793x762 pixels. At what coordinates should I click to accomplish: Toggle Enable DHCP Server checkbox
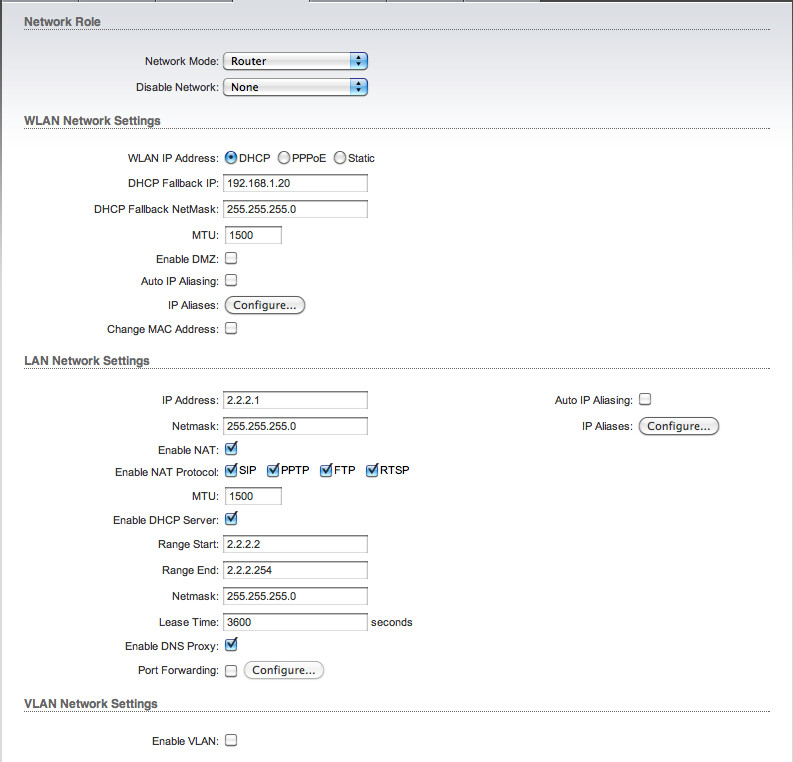[x=231, y=518]
